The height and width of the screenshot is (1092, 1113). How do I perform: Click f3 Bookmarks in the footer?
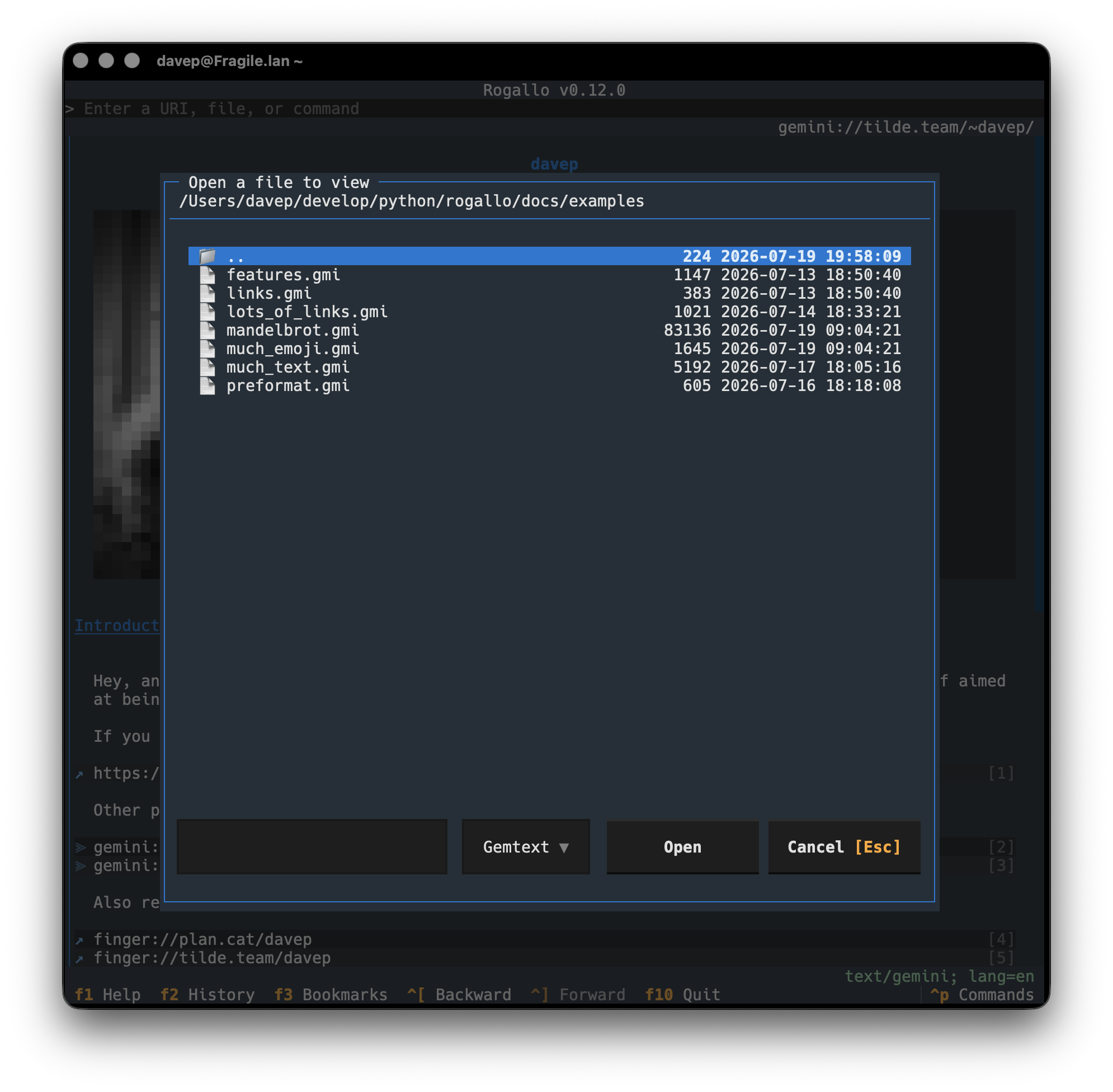click(331, 995)
